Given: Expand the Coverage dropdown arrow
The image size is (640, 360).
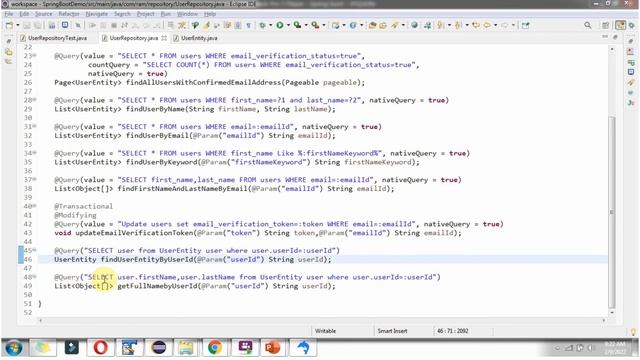Looking at the screenshot, I should [x=306, y=25].
